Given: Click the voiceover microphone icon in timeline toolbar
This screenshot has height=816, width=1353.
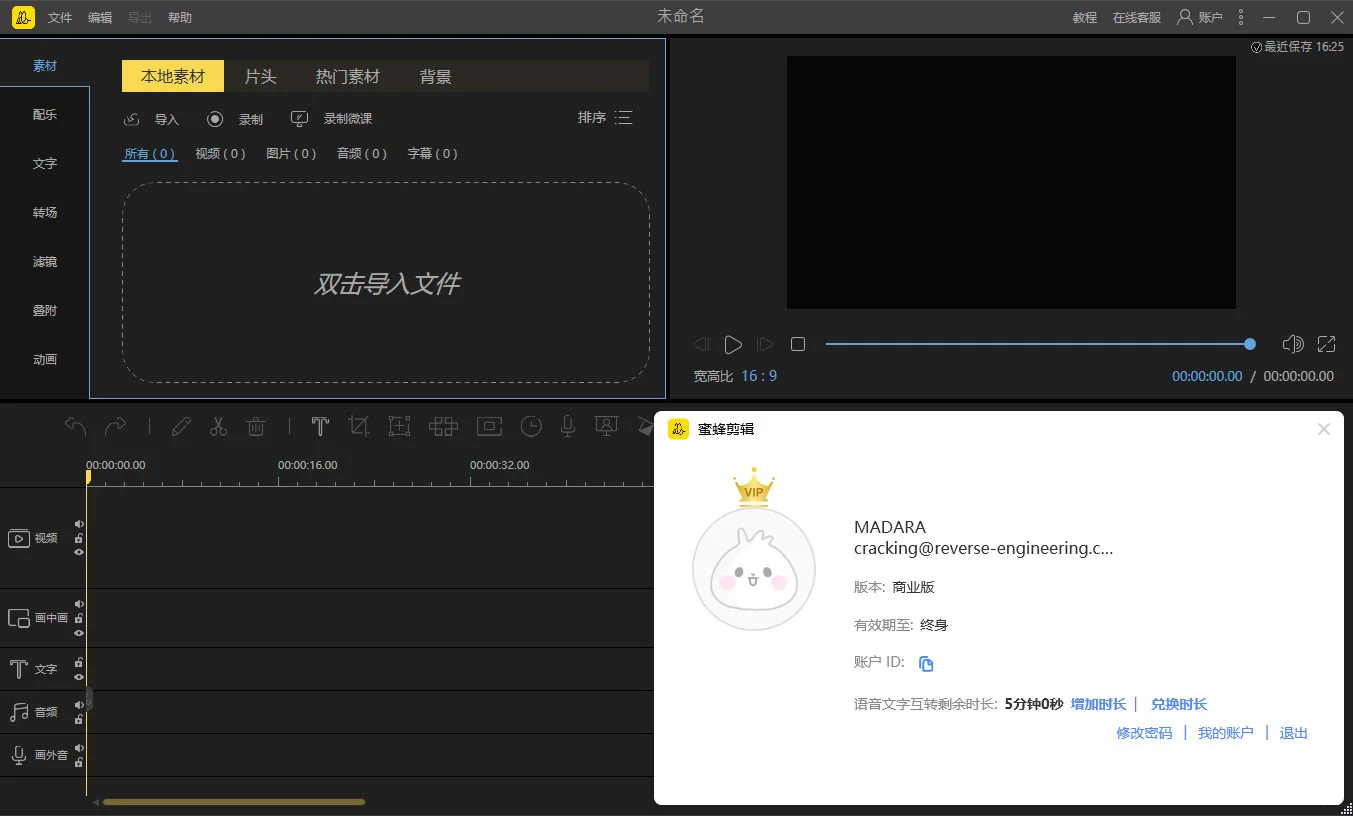Looking at the screenshot, I should click(x=567, y=426).
